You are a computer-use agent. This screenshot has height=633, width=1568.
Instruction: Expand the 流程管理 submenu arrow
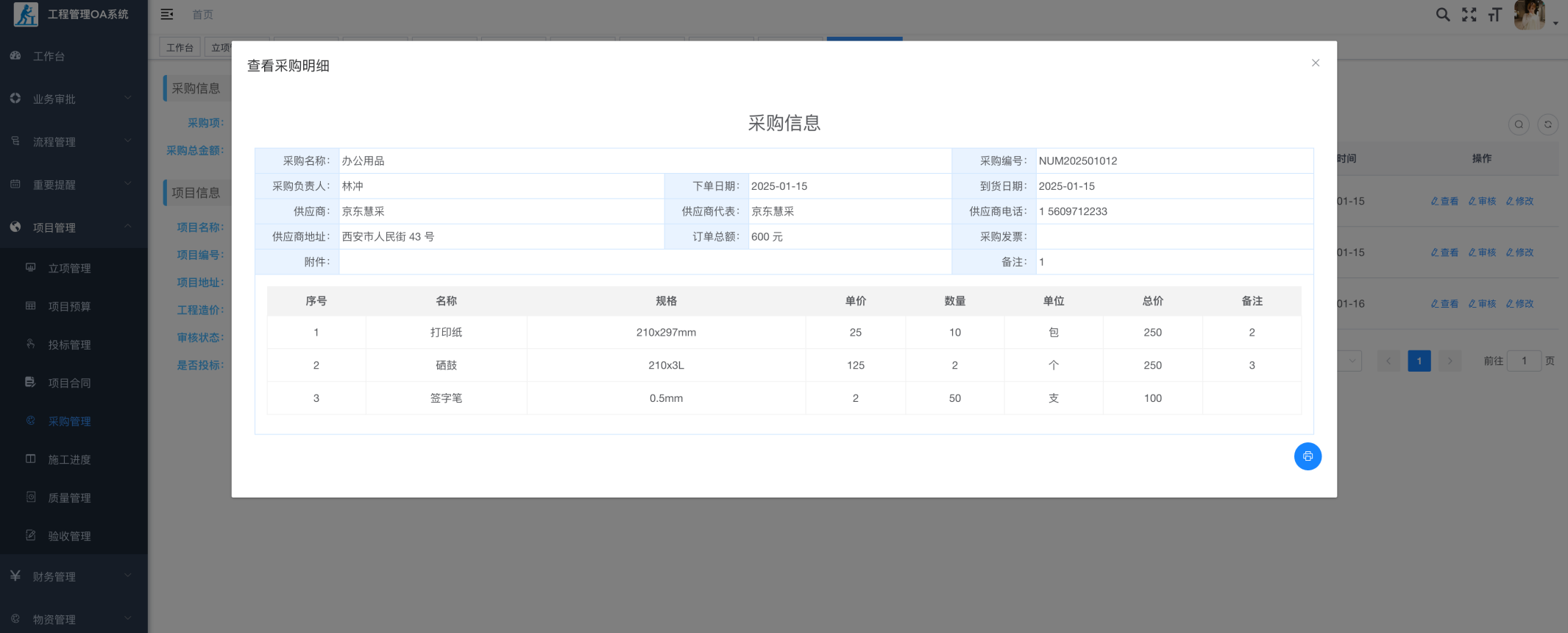128,141
